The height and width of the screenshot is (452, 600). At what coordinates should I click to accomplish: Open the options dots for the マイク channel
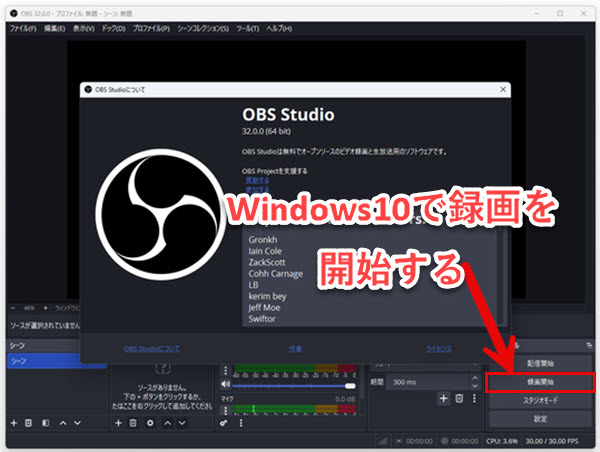click(225, 410)
